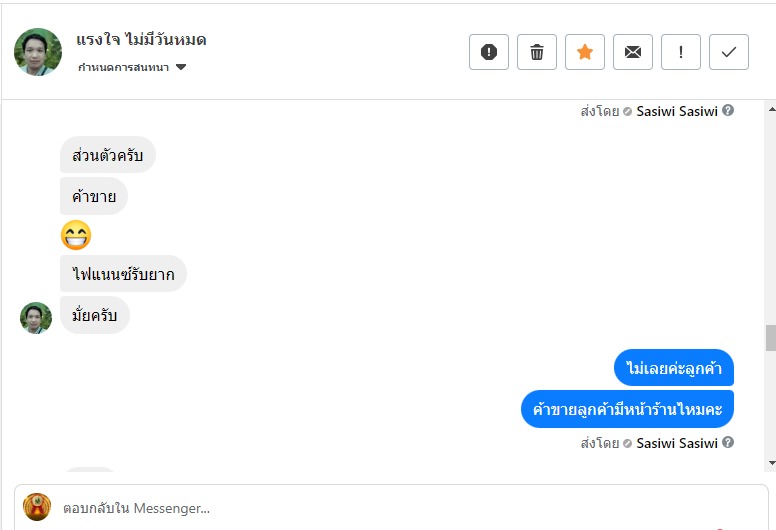Mark conversation done with checkmark icon
This screenshot has width=776, height=530.
[x=729, y=52]
